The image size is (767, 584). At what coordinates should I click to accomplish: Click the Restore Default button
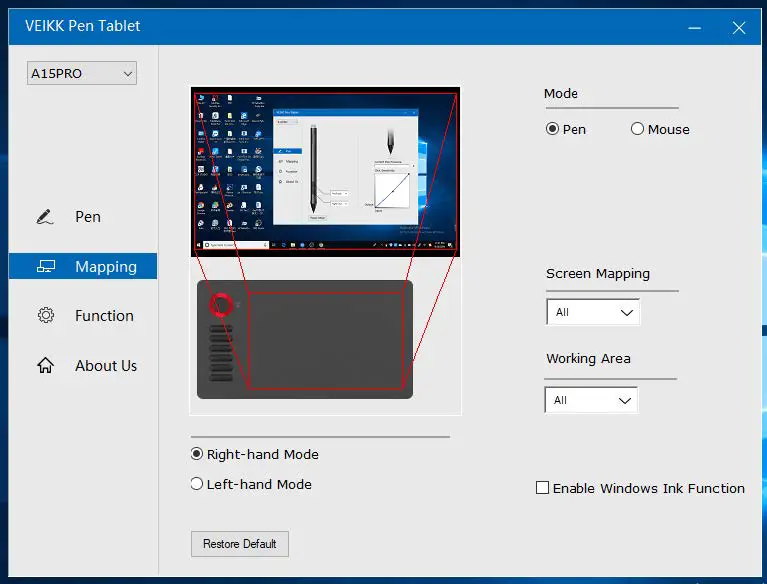pyautogui.click(x=240, y=544)
